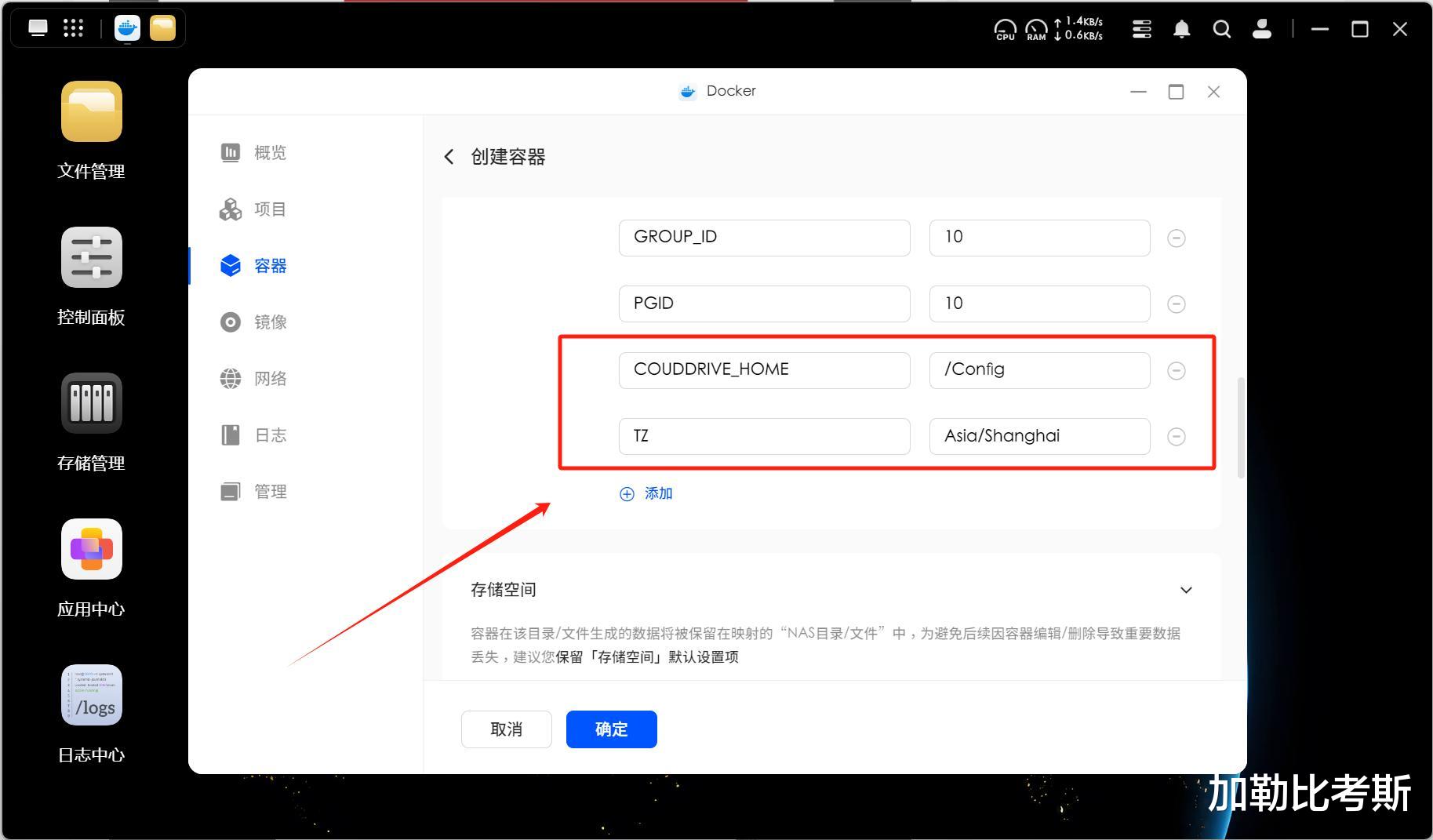Viewport: 1433px width, 840px height.
Task: Remove the GROUP_ID environment variable
Action: coord(1176,238)
